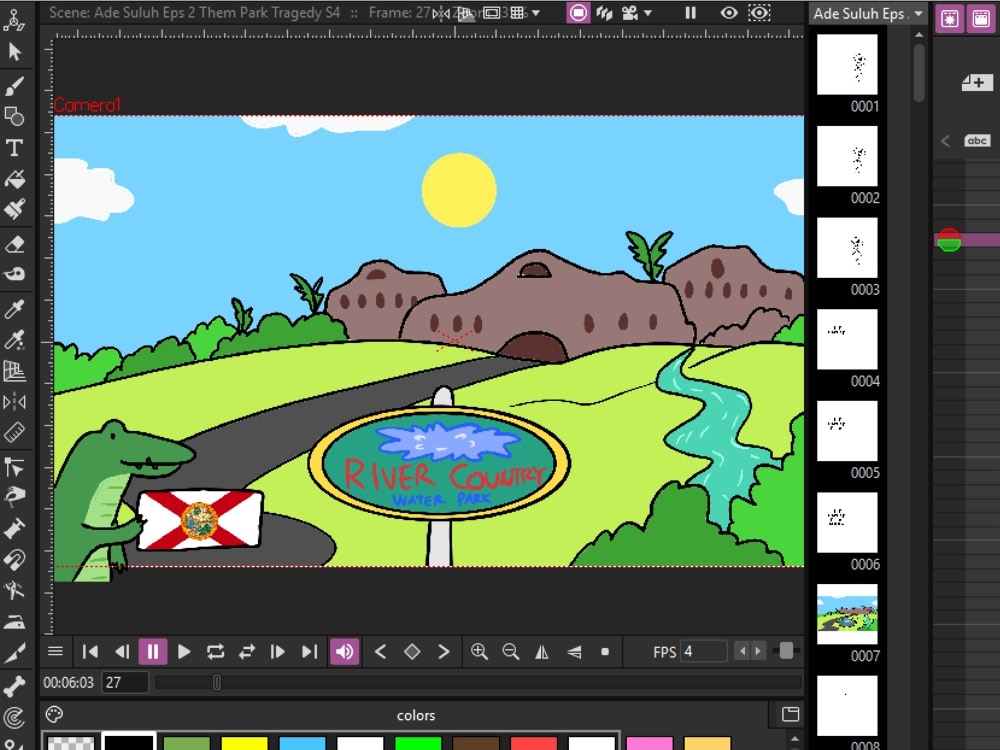Select the Skeleton bone tool
The height and width of the screenshot is (750, 1000).
[14, 687]
